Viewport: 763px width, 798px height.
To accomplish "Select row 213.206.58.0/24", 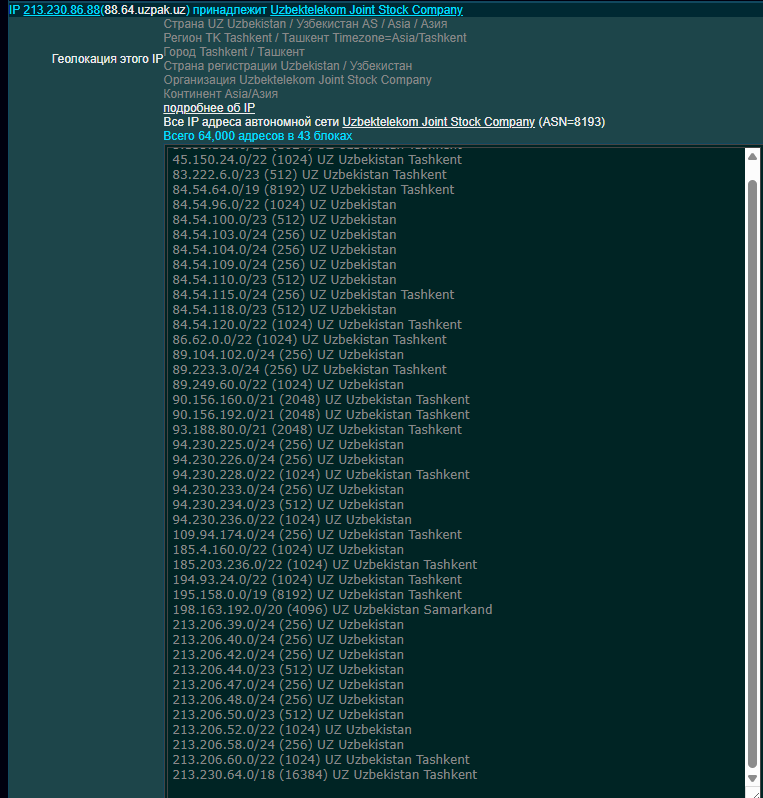I will (x=288, y=745).
